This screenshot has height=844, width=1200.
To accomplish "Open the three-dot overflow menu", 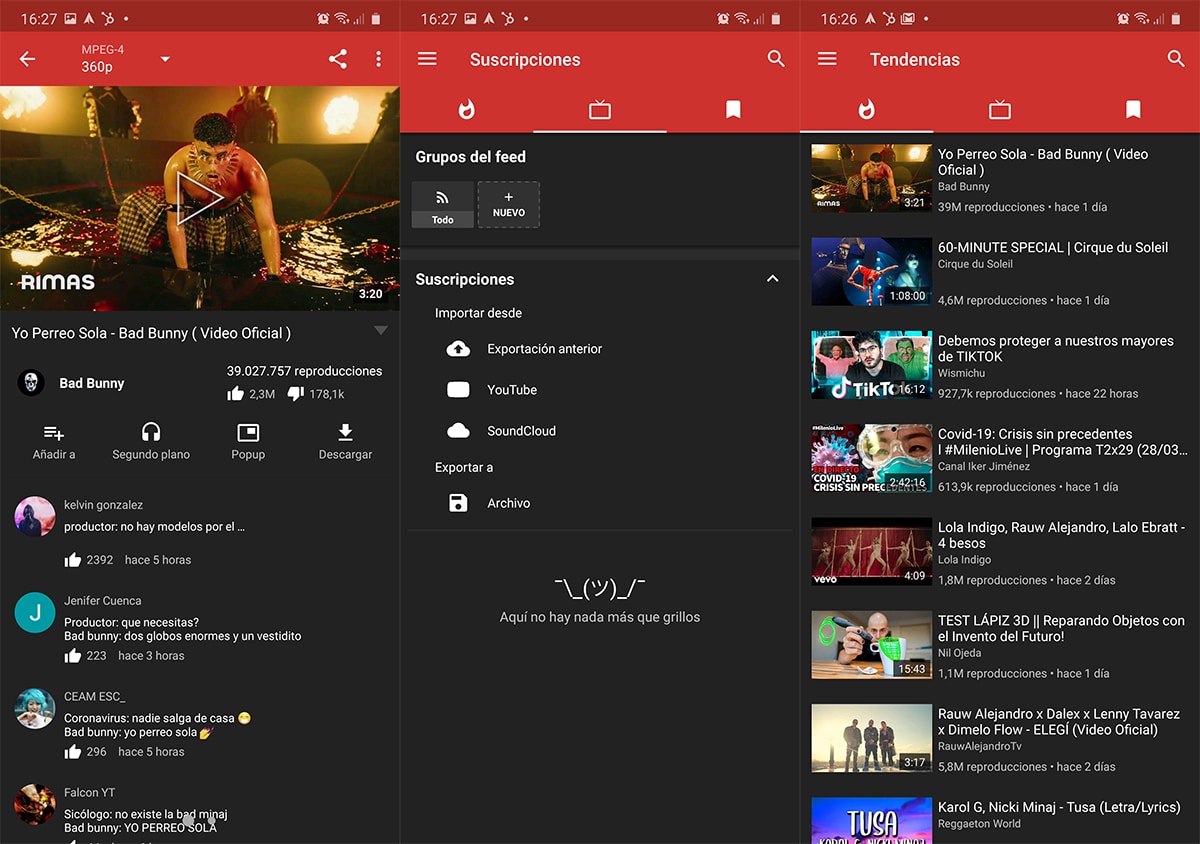I will 378,59.
